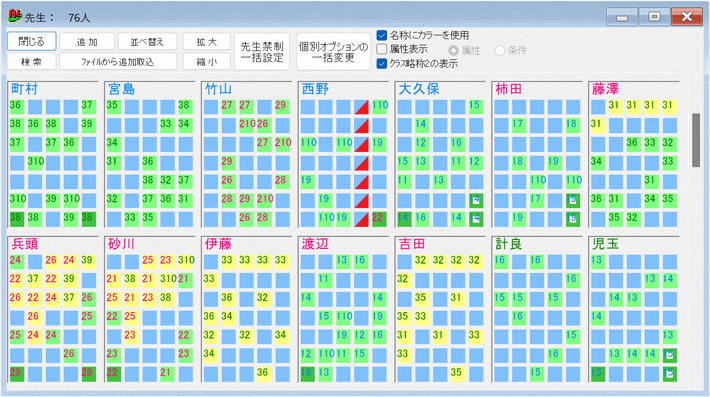This screenshot has width=710, height=397.
Task: Select the 条件 radio button
Action: [500, 50]
